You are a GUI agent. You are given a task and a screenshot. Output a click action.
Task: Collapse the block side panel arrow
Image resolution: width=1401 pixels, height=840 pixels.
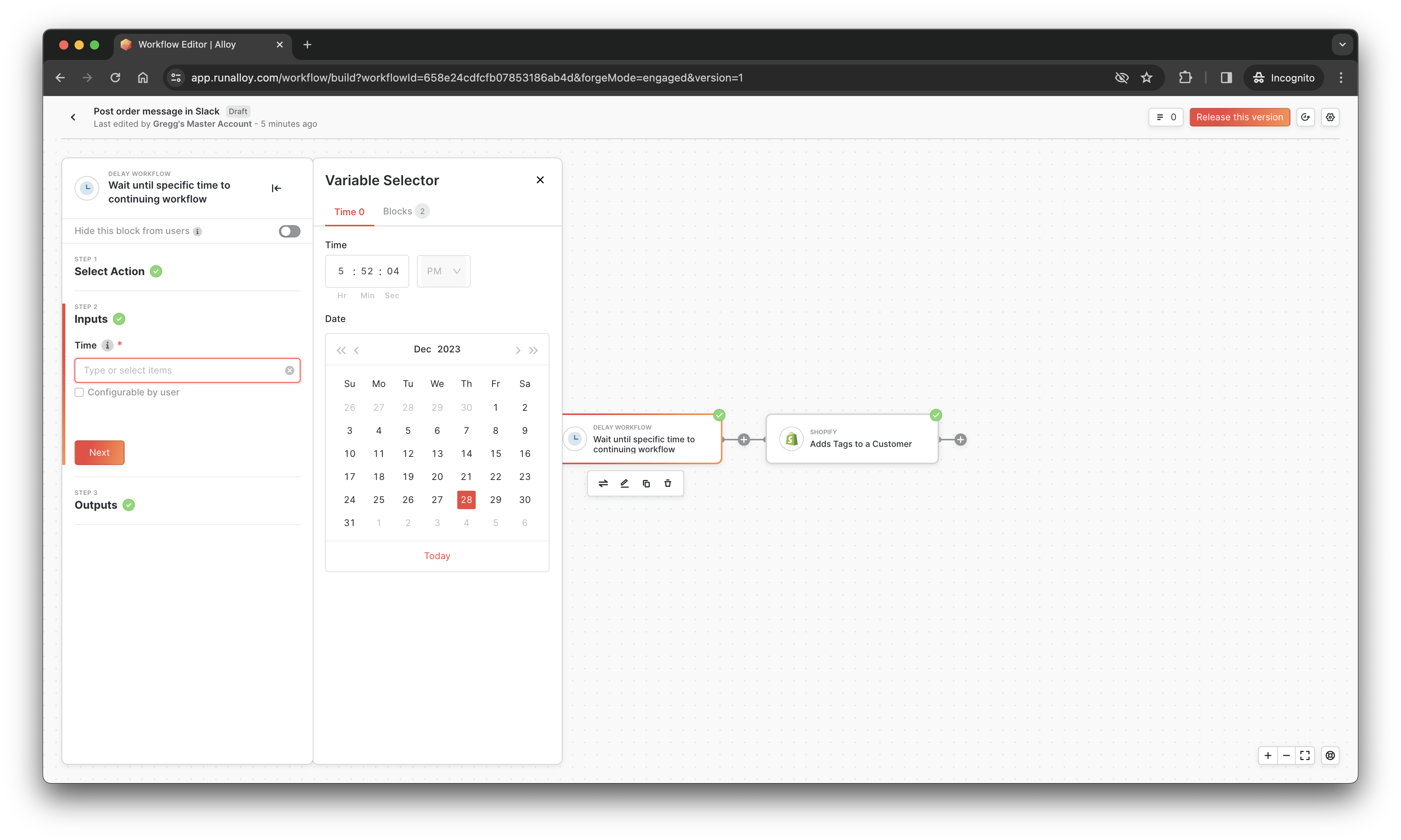pyautogui.click(x=276, y=189)
